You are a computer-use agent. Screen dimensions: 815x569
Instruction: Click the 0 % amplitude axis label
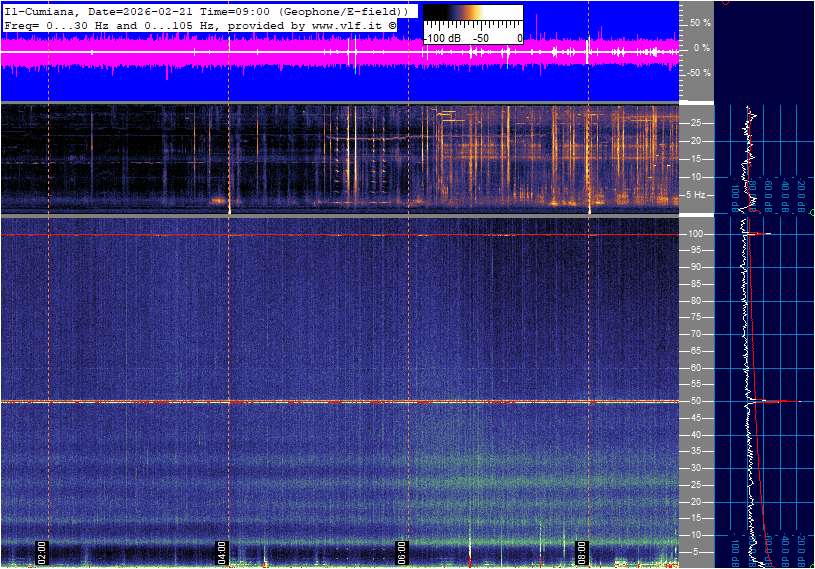[x=702, y=48]
